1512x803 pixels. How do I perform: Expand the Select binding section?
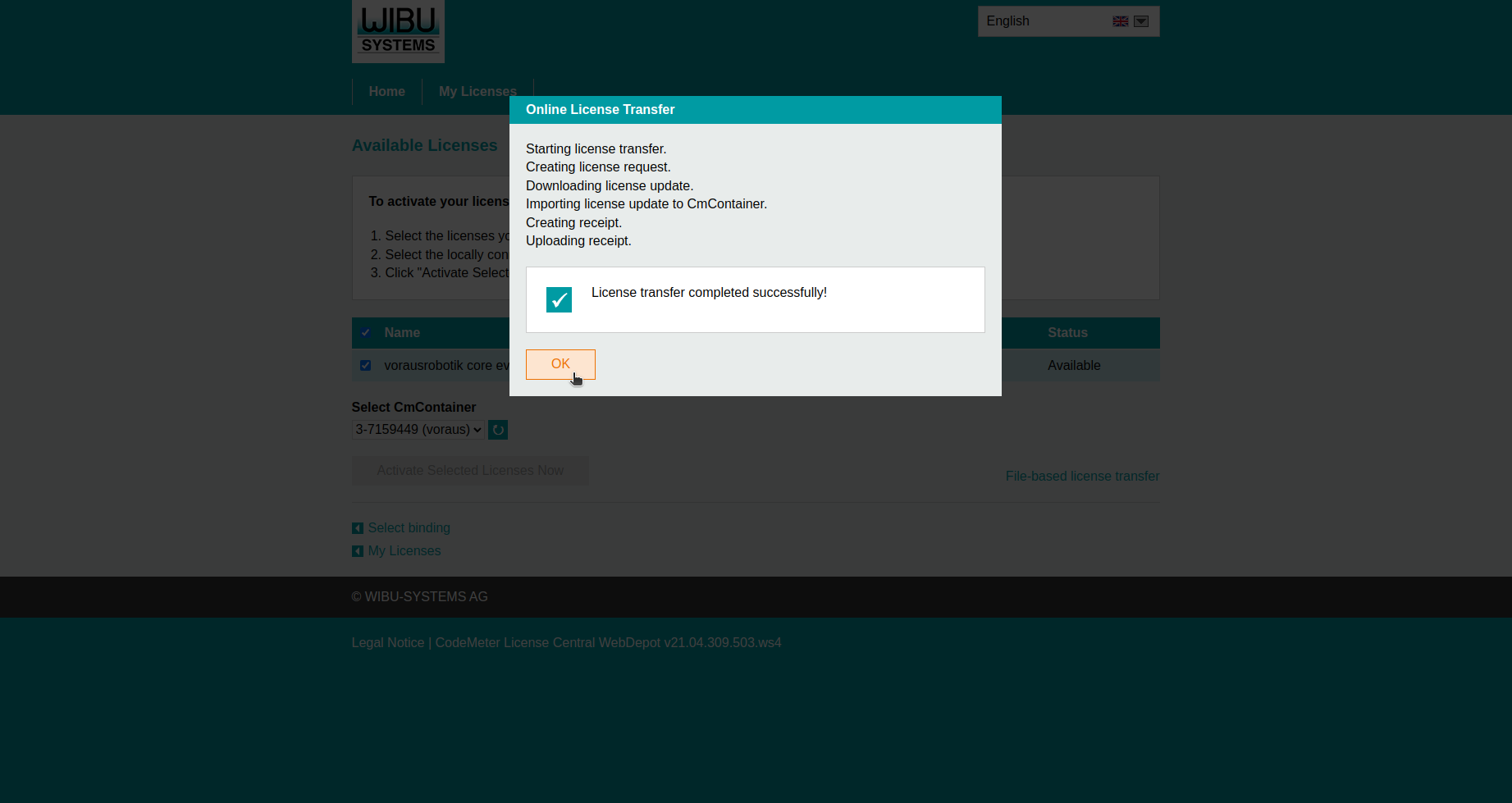tap(409, 527)
